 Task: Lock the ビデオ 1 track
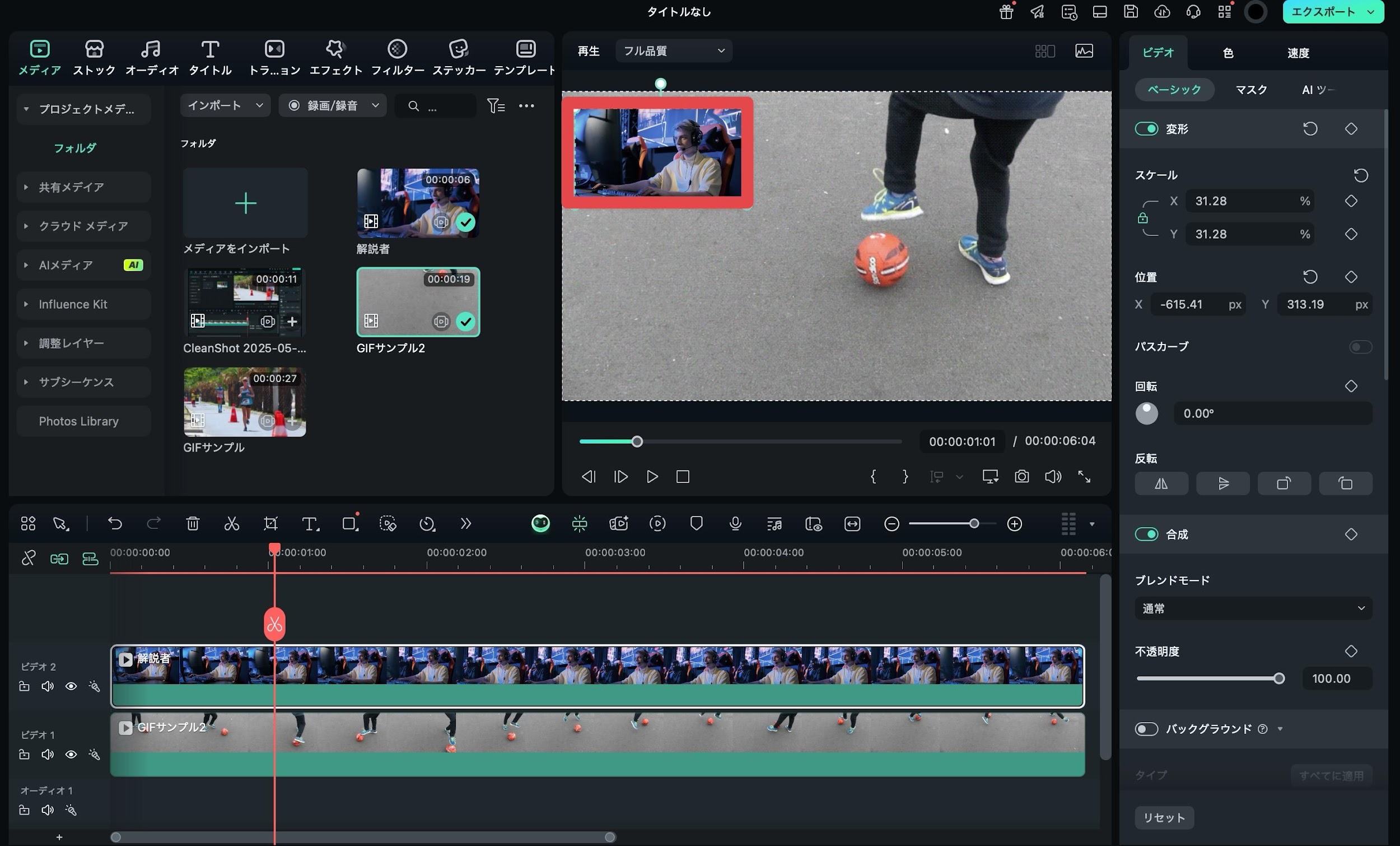point(24,754)
